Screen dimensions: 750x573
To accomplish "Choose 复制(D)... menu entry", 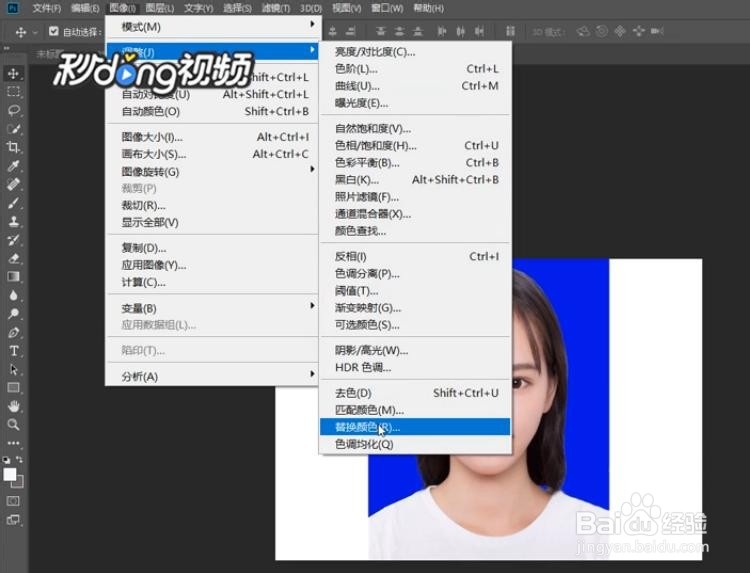I will coord(213,248).
